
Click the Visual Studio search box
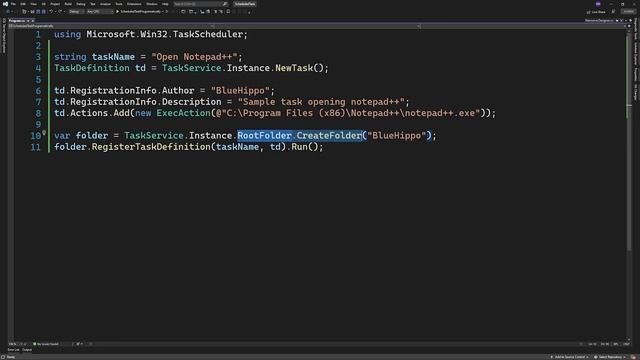tap(200, 4)
